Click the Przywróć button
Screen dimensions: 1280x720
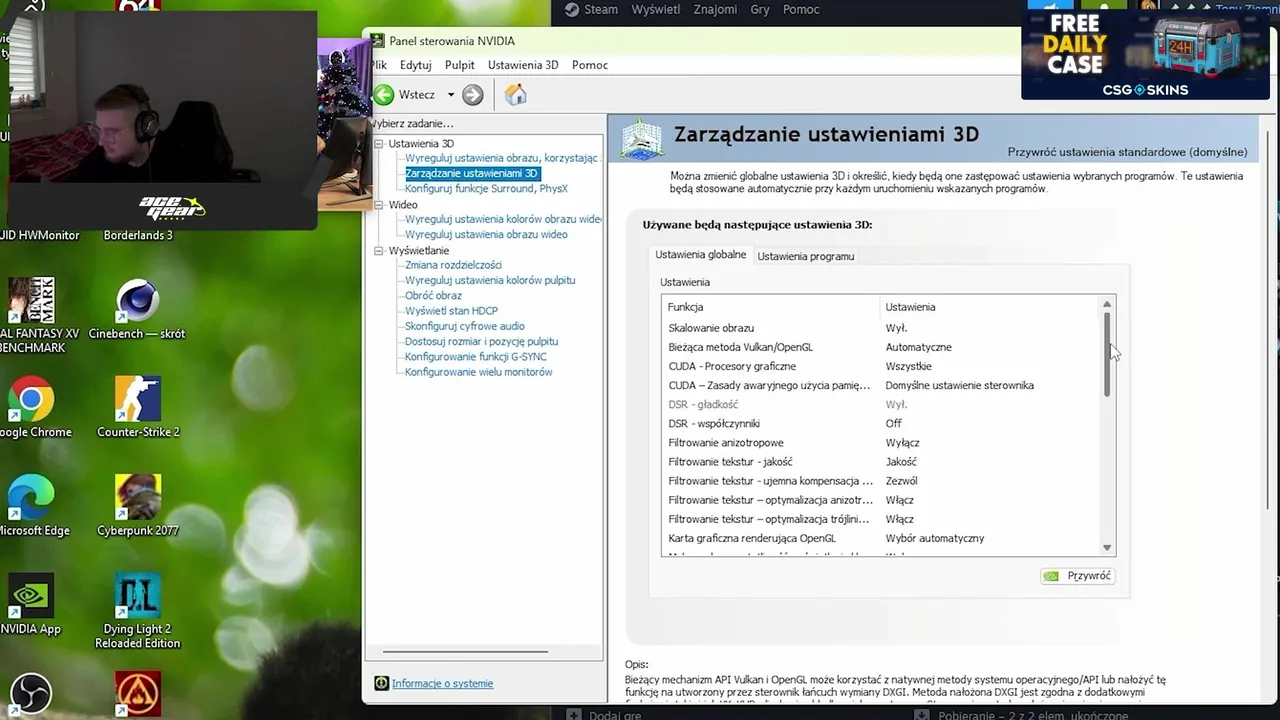1078,576
